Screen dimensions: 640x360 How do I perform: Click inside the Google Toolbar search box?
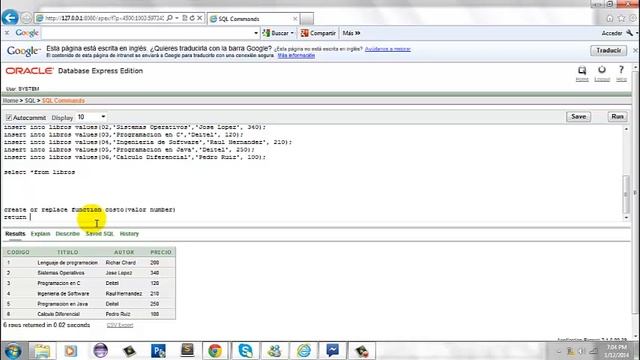click(x=147, y=33)
